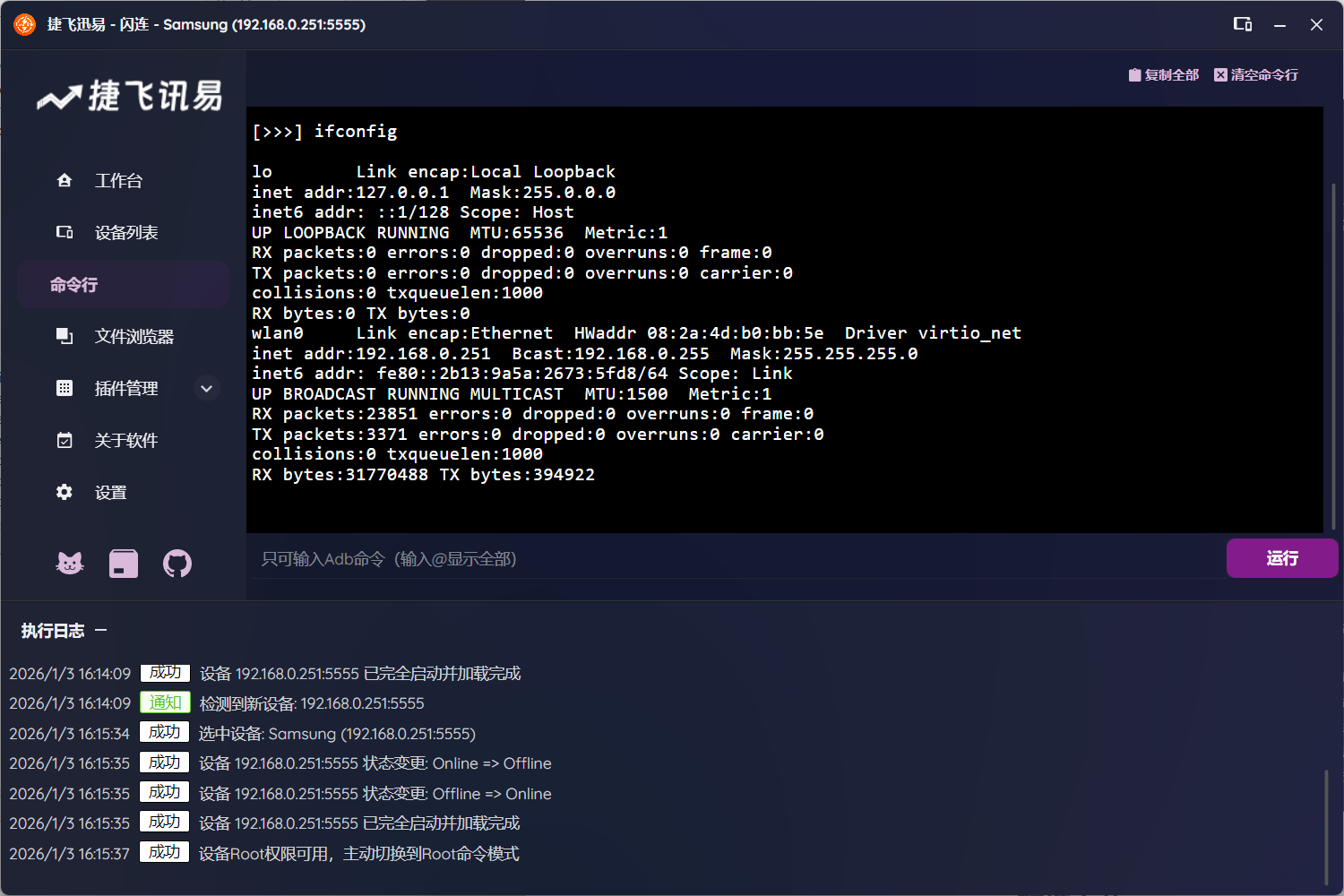Focus the Adb command input field
The height and width of the screenshot is (896, 1344).
(x=735, y=559)
